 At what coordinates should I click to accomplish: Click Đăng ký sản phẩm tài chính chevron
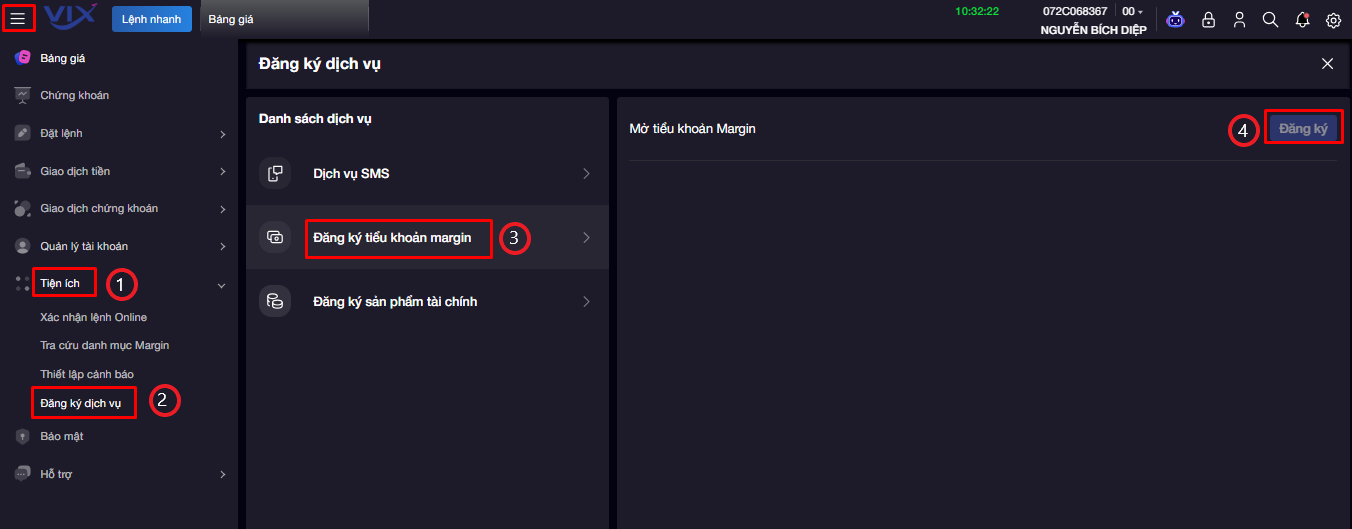(586, 302)
